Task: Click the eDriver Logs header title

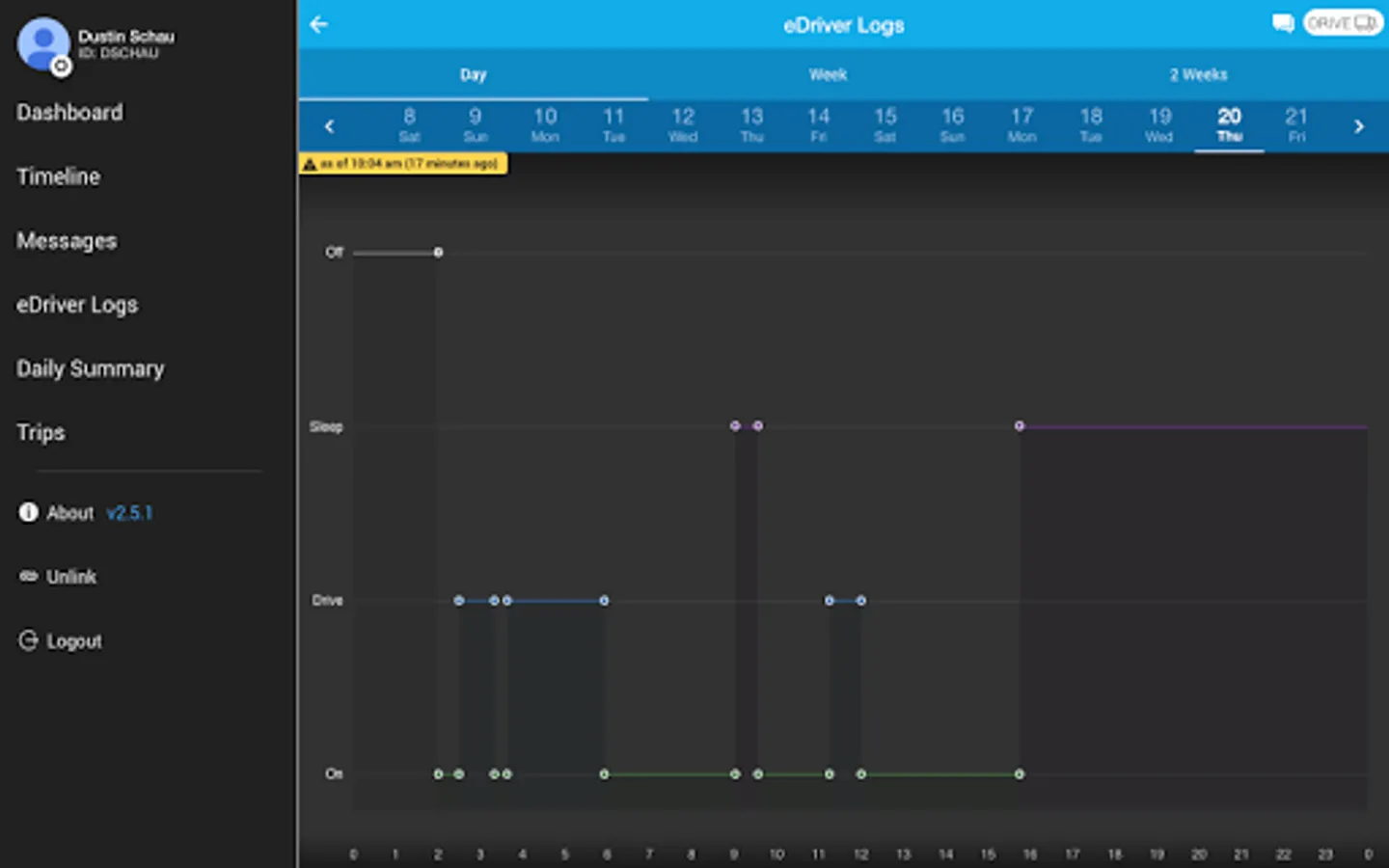Action: (844, 25)
